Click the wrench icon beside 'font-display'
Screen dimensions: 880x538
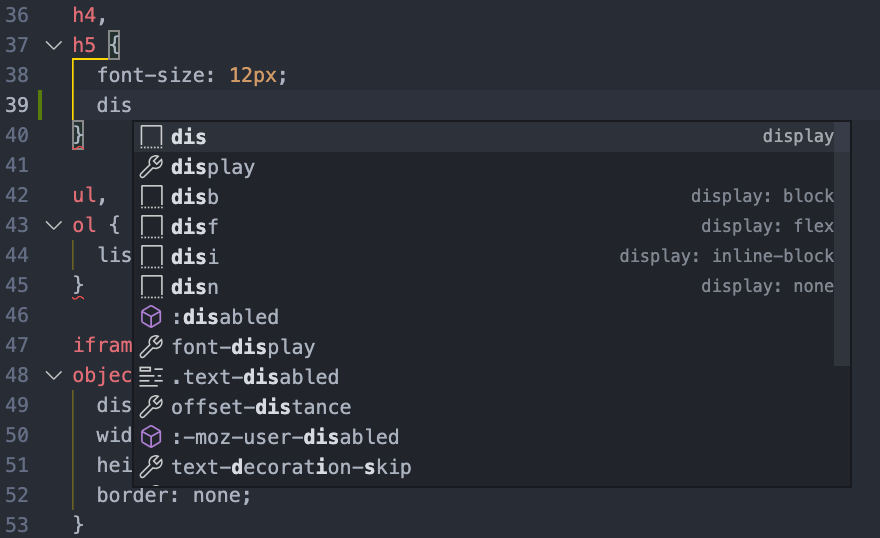(151, 347)
